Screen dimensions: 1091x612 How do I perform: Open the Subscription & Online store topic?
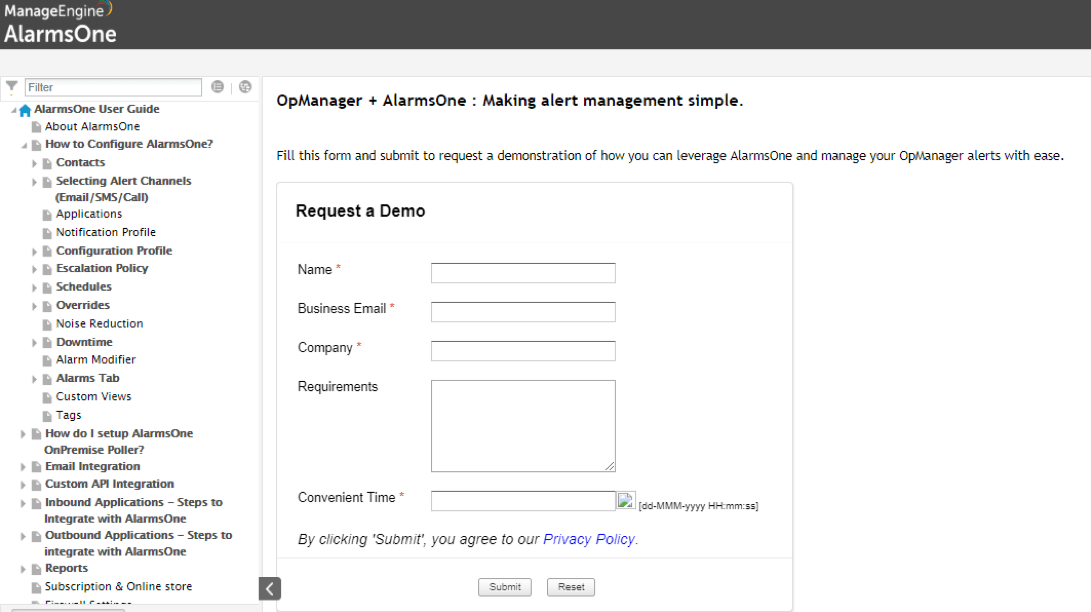click(x=118, y=587)
